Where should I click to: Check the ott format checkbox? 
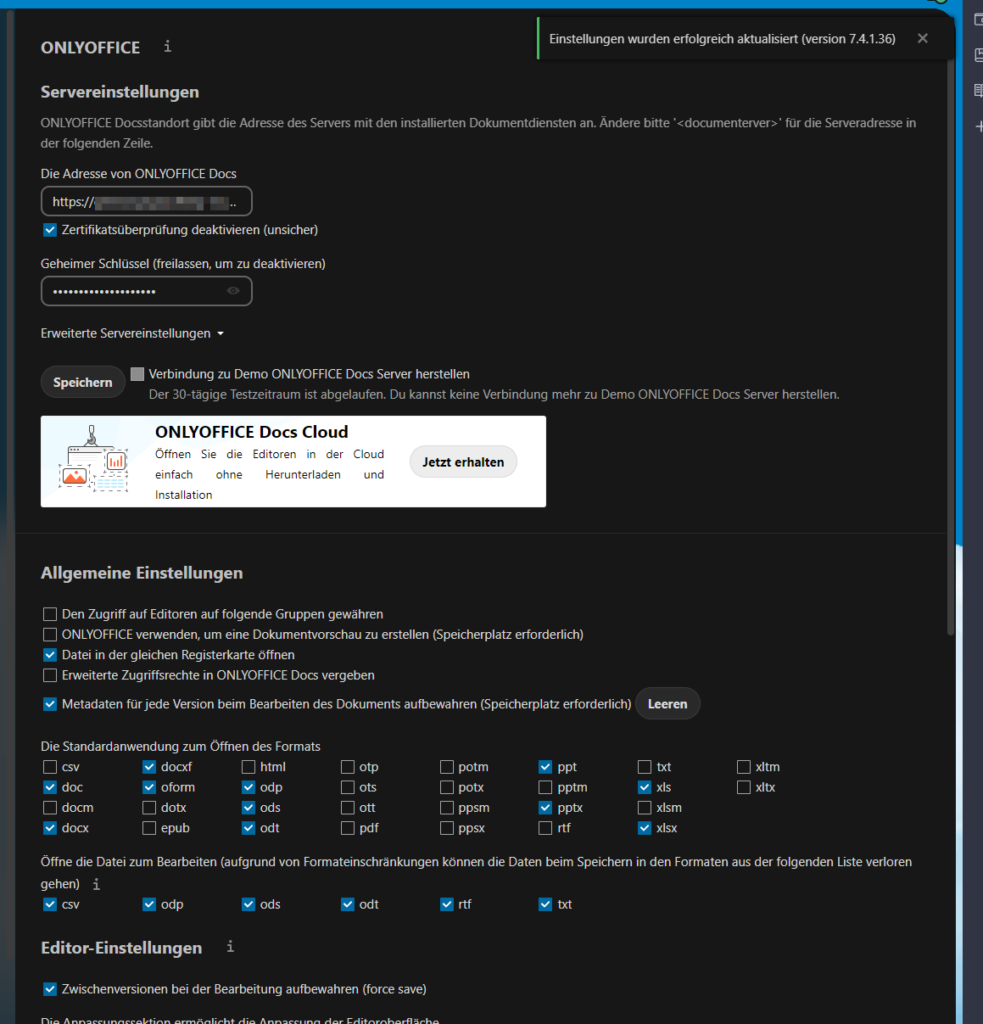[347, 807]
